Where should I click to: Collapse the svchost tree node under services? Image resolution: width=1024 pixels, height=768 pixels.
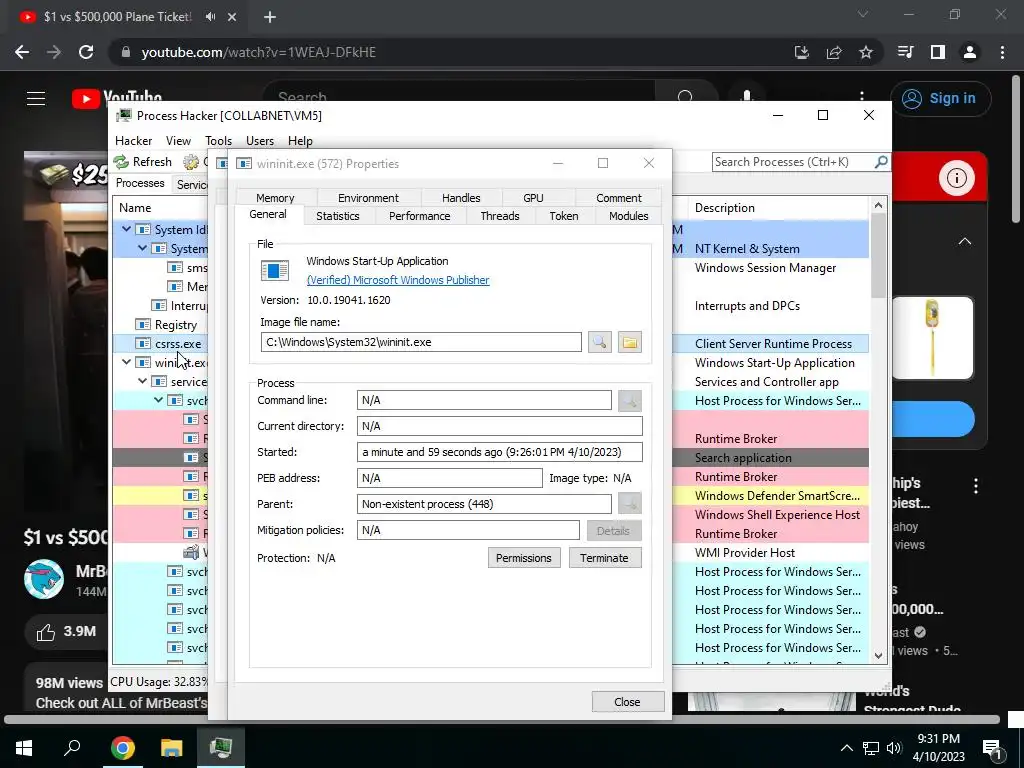coord(159,400)
